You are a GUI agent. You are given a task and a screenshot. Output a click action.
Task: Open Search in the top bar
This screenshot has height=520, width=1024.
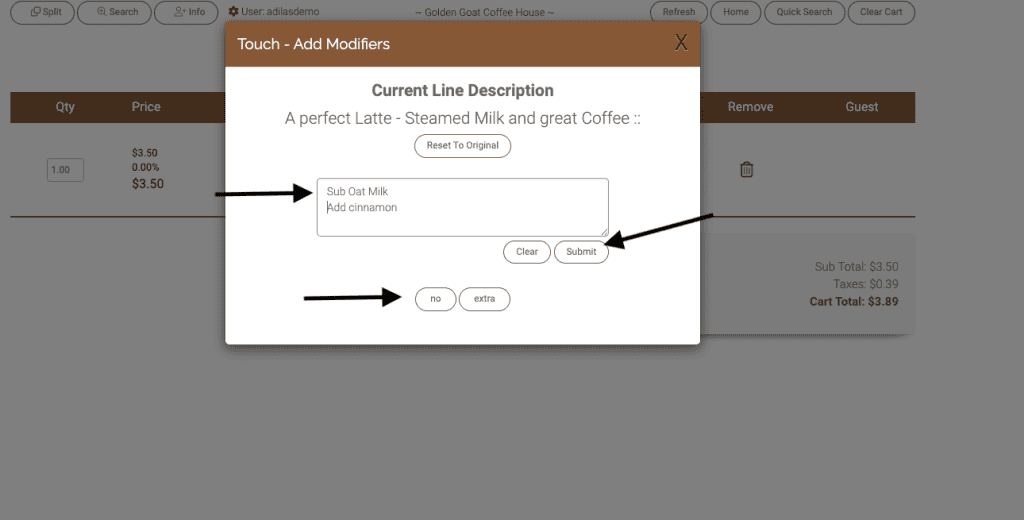click(114, 12)
